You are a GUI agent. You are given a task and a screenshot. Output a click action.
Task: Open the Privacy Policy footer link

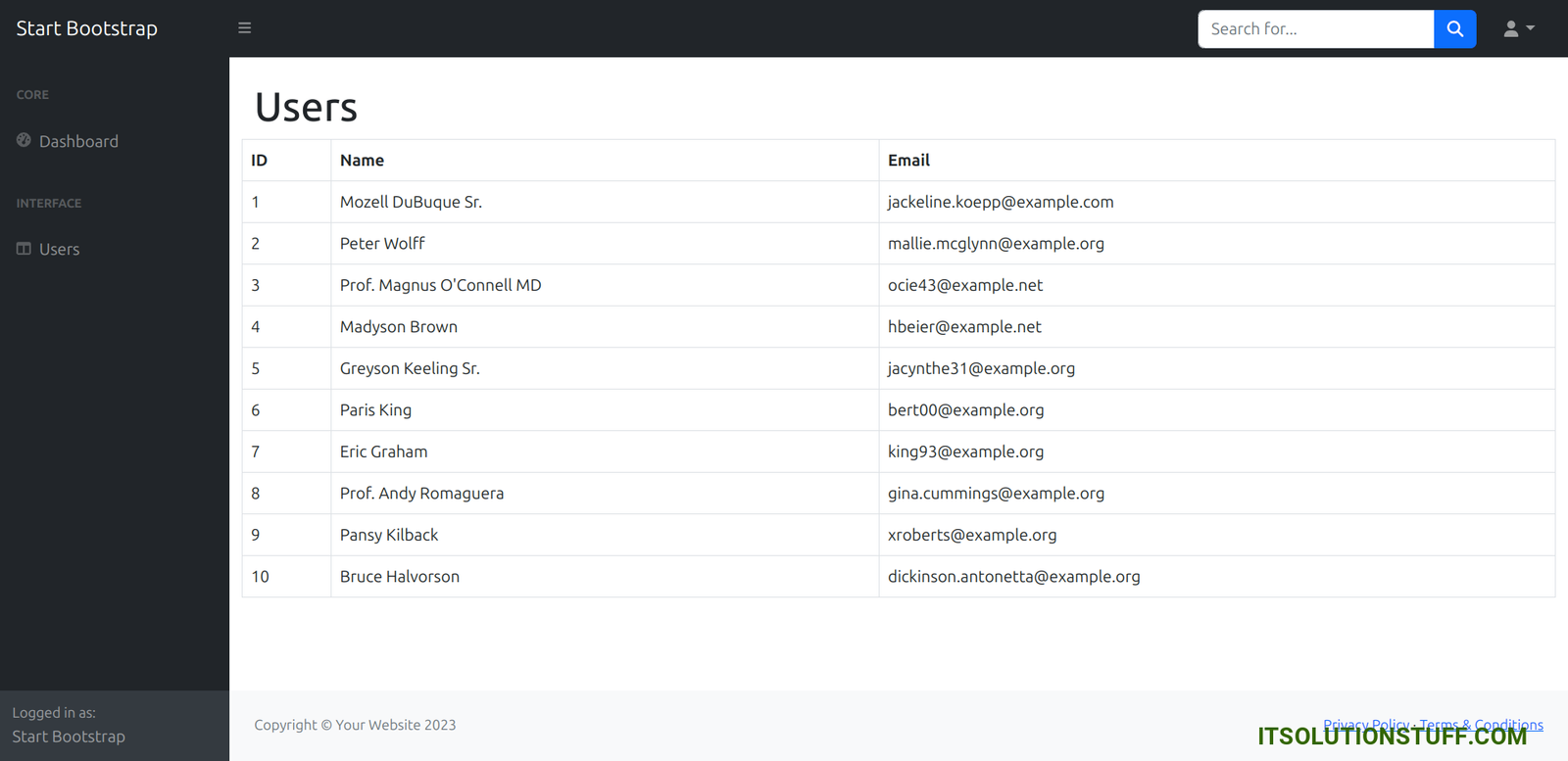(x=1365, y=725)
